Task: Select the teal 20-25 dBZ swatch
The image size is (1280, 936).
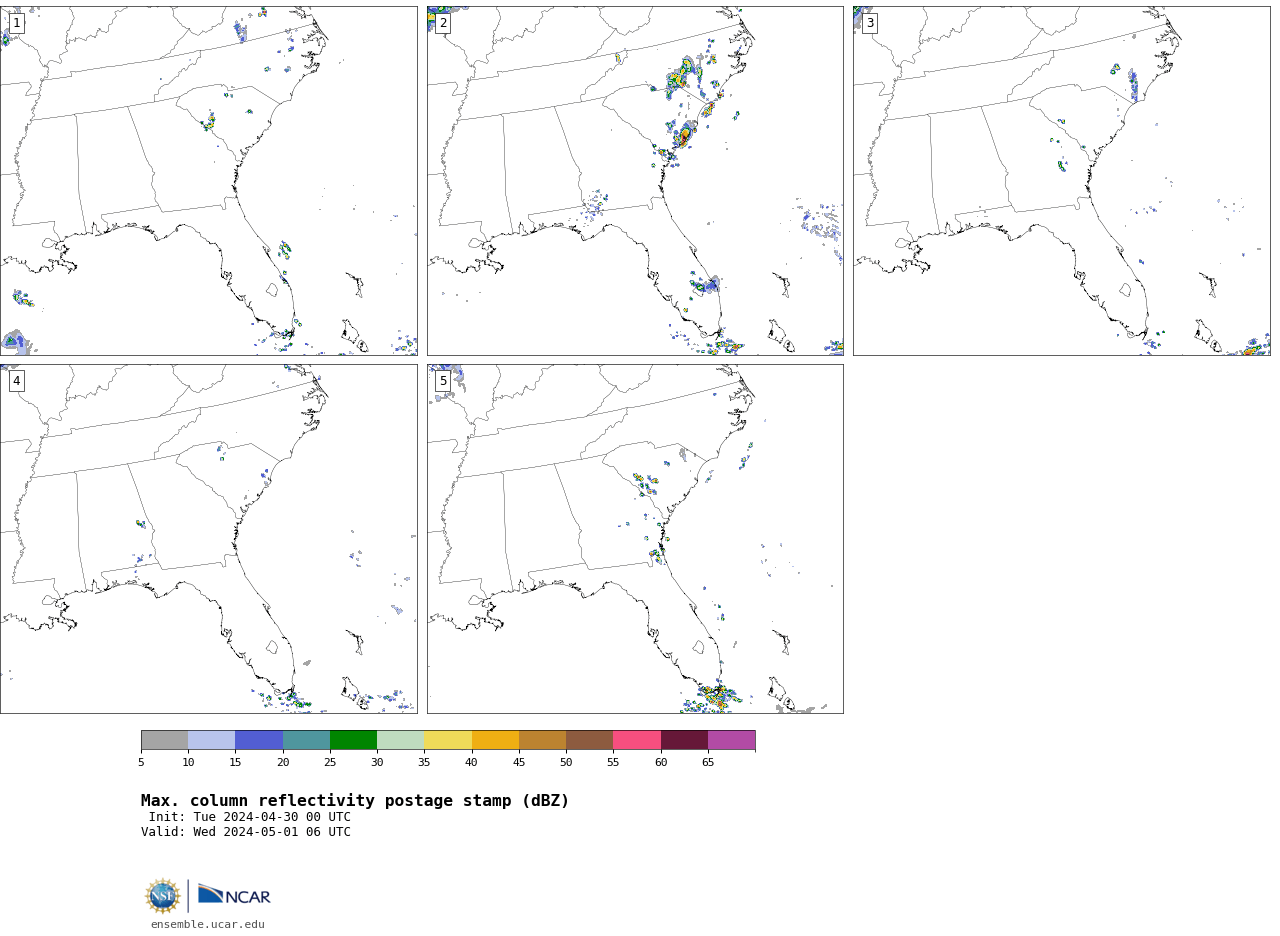Action: (x=306, y=740)
